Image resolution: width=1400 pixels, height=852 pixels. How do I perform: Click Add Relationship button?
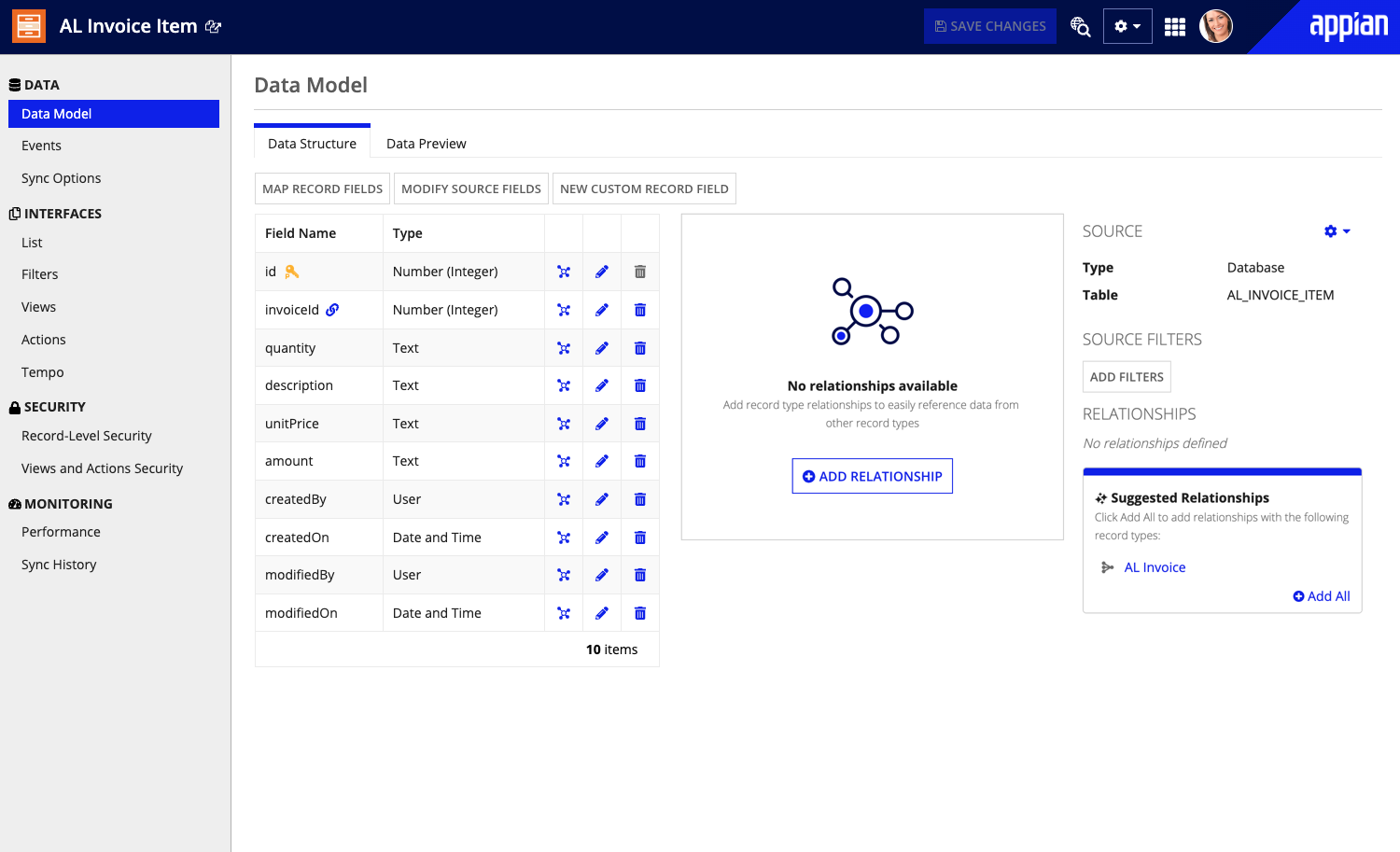pos(873,476)
